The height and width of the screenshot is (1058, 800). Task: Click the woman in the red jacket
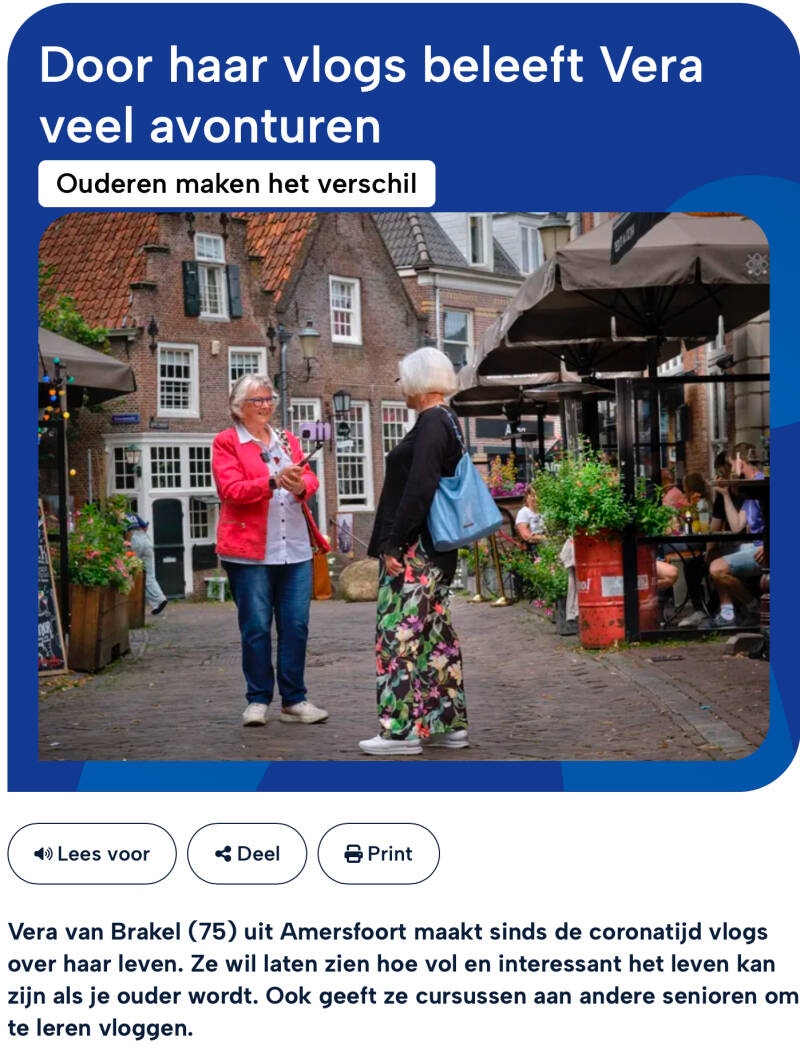click(269, 547)
